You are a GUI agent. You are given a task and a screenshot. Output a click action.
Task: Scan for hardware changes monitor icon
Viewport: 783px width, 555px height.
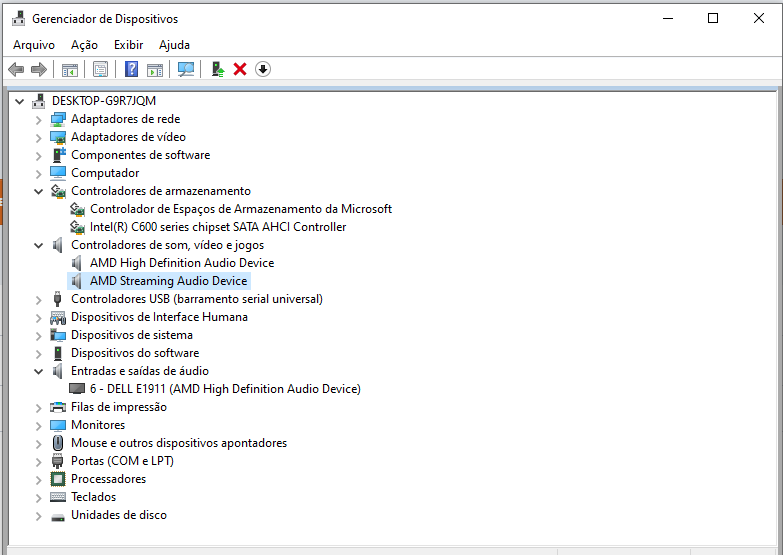click(x=186, y=69)
